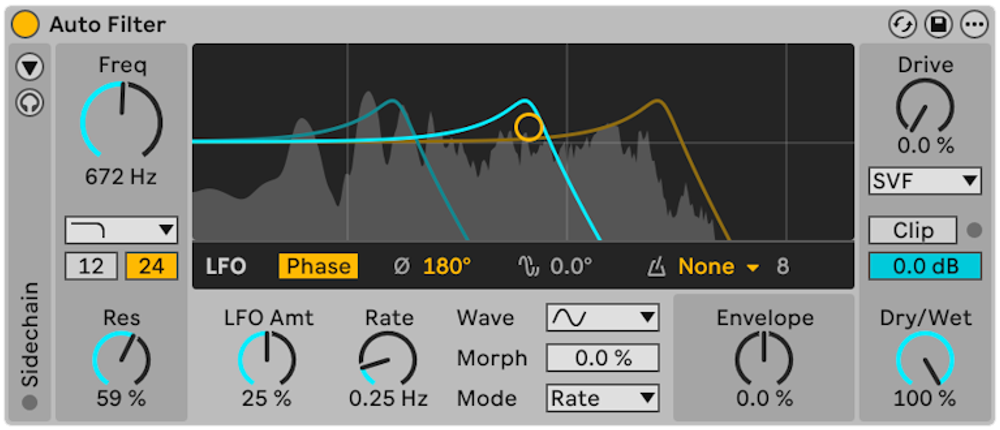Click the 0.0 dB output field
The height and width of the screenshot is (430, 1000).
point(925,266)
